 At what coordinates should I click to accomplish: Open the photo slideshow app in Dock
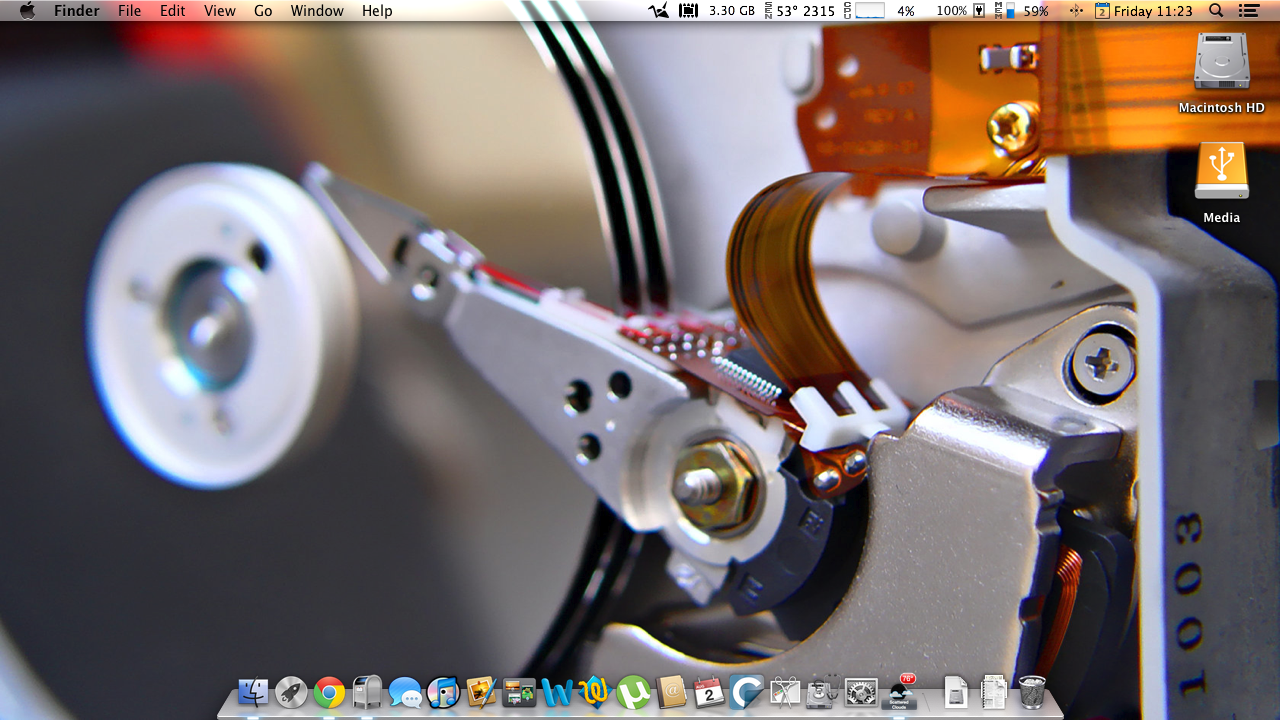point(519,692)
